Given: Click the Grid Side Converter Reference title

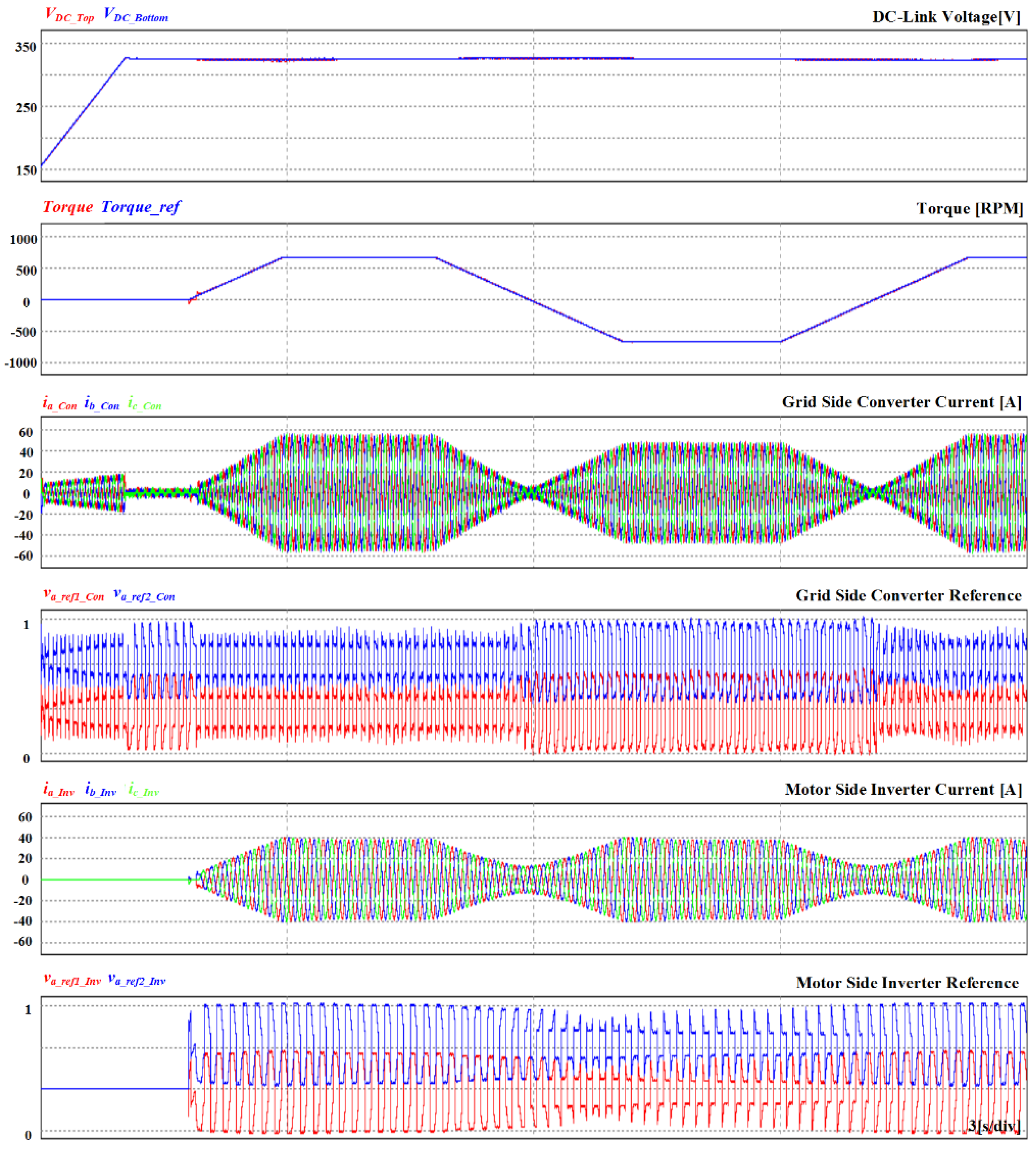Looking at the screenshot, I should coord(909,595).
